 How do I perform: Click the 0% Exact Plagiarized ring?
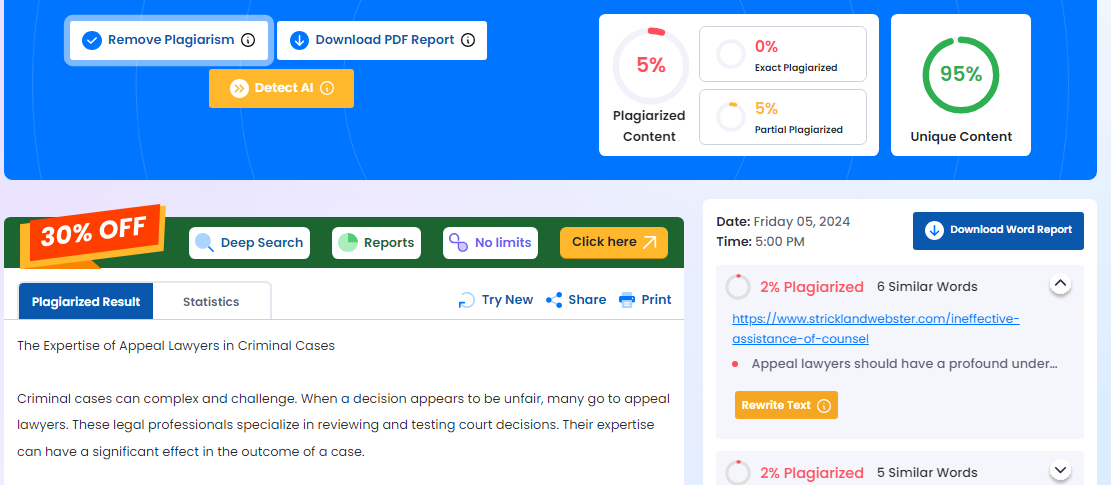coord(731,55)
